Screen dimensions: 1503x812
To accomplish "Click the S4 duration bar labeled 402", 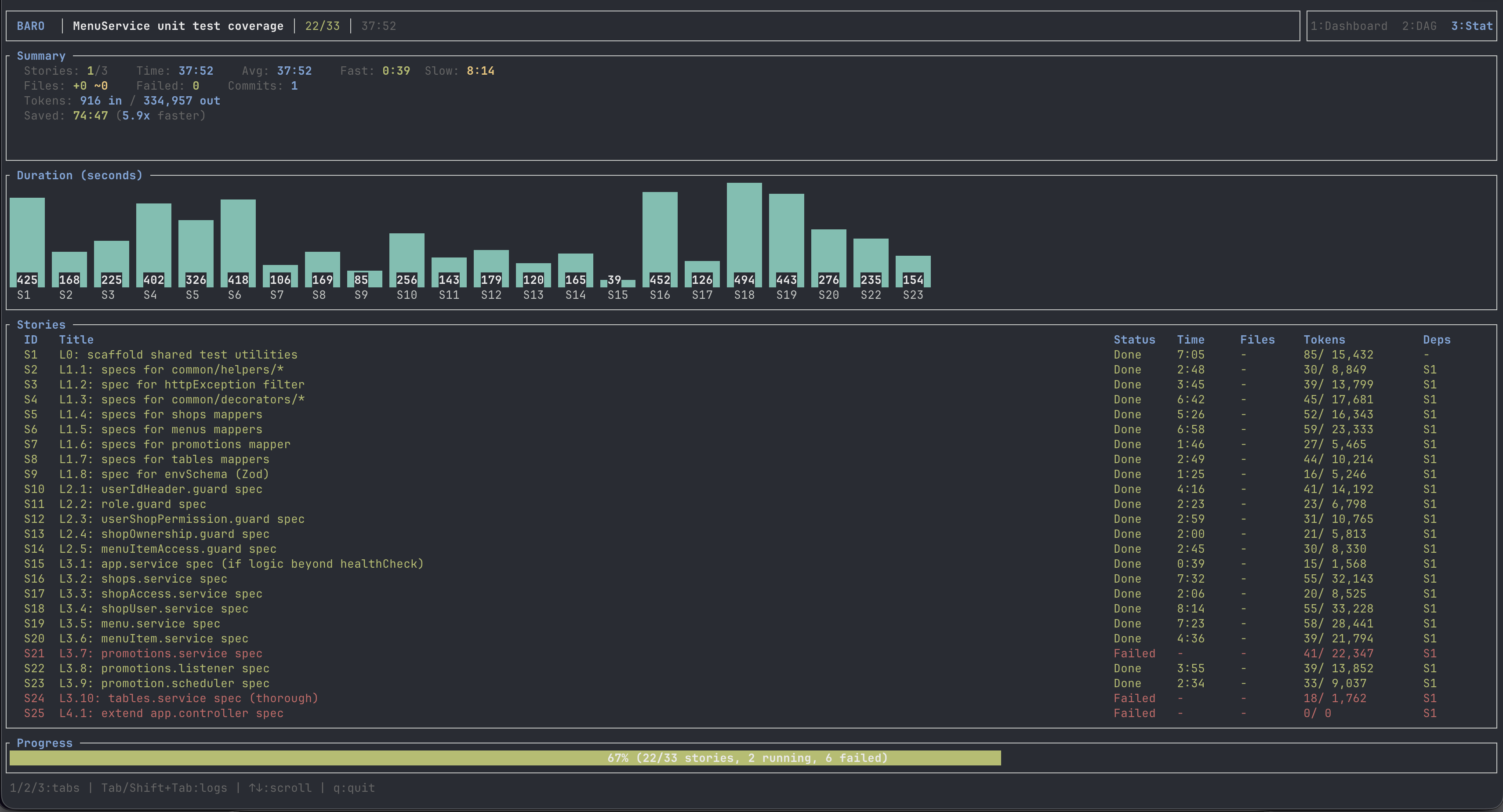I will tap(153, 245).
